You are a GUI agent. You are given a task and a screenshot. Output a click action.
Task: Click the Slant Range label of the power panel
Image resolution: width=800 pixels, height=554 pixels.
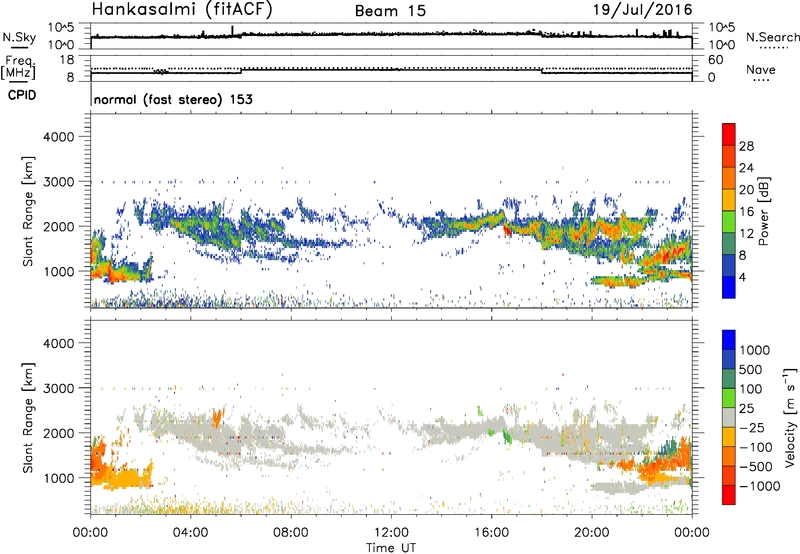(28, 211)
